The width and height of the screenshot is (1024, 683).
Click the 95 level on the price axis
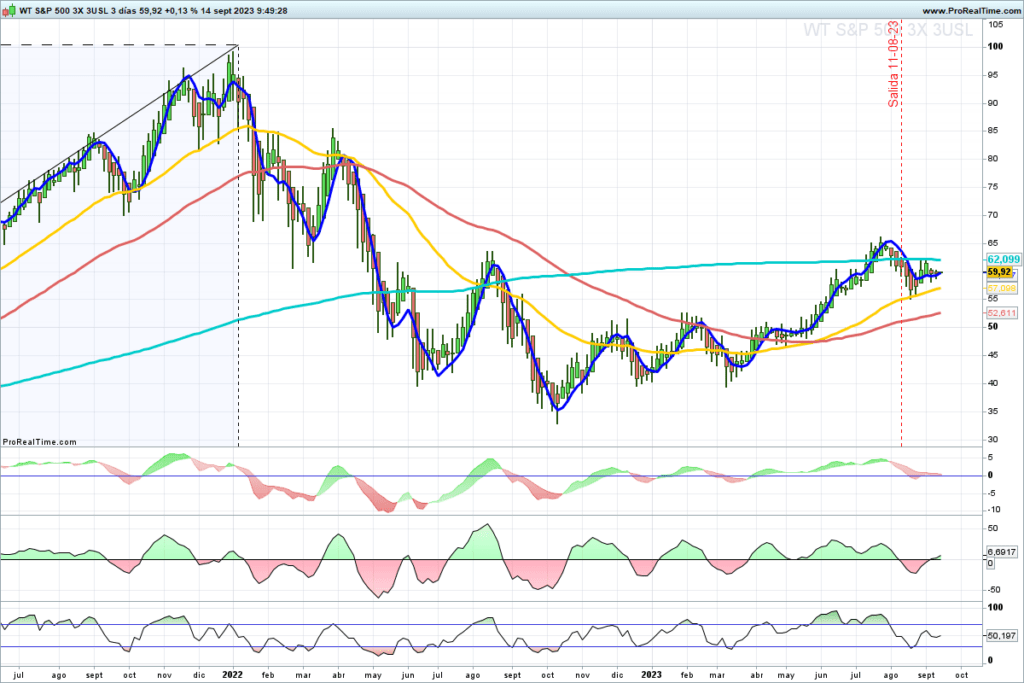tap(993, 75)
